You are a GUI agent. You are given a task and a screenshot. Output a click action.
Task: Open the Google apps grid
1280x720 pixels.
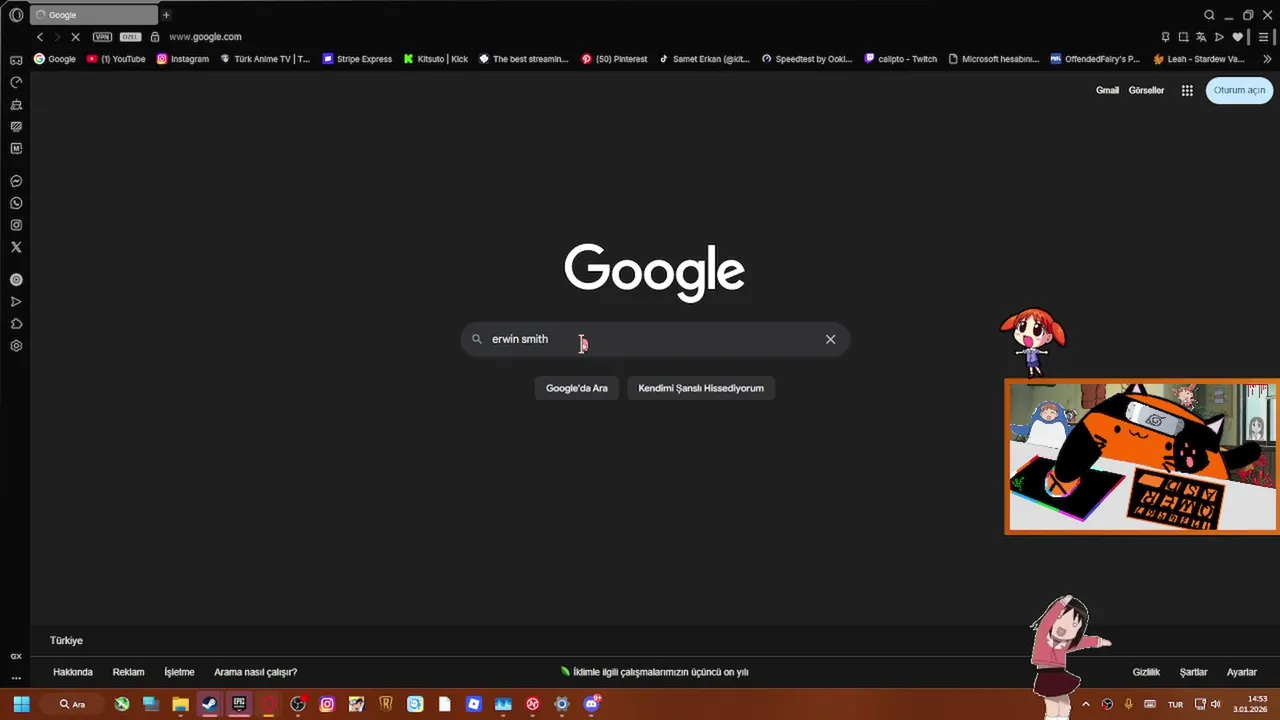click(1187, 90)
